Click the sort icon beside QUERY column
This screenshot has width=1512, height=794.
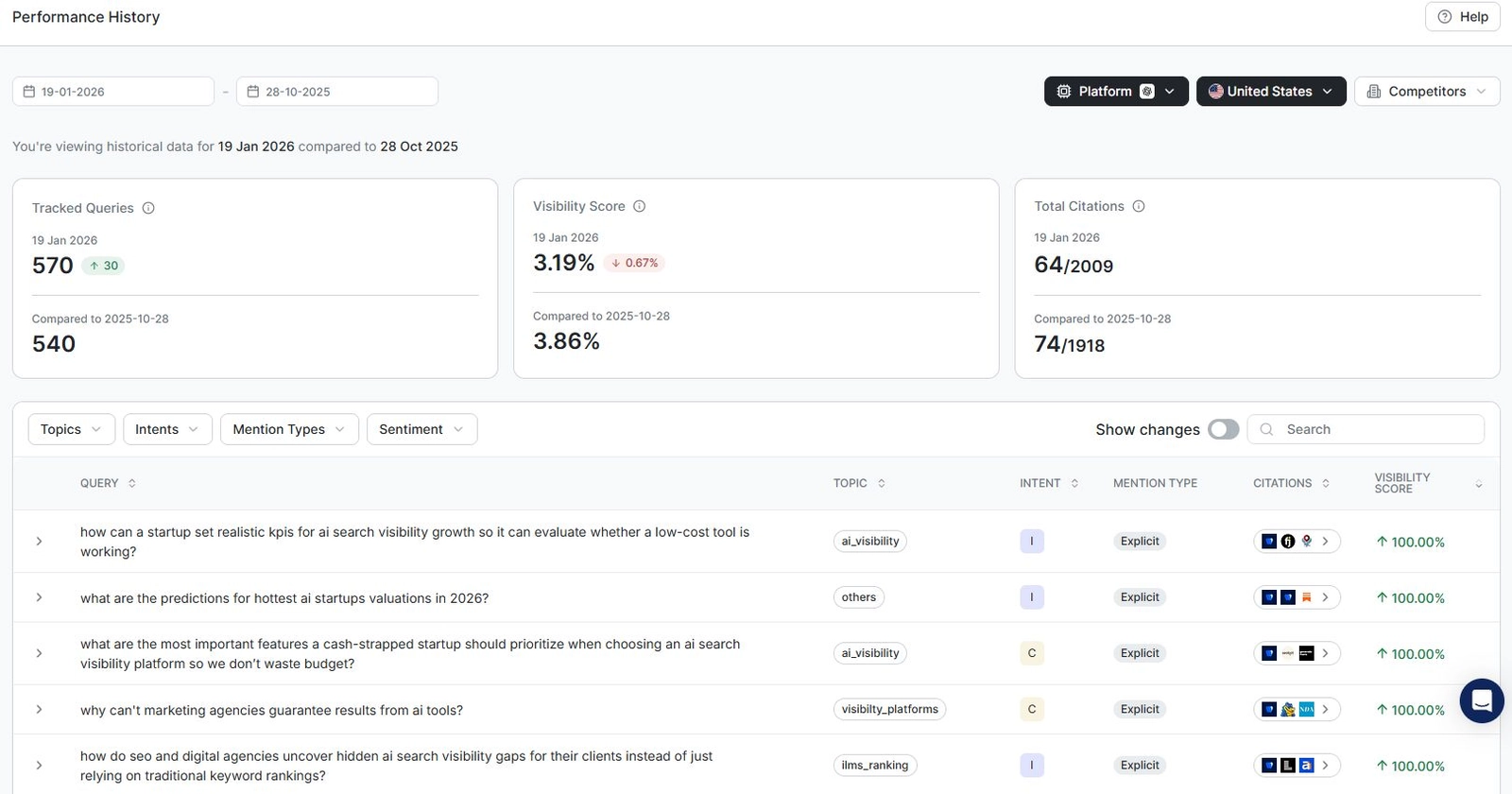(x=132, y=483)
